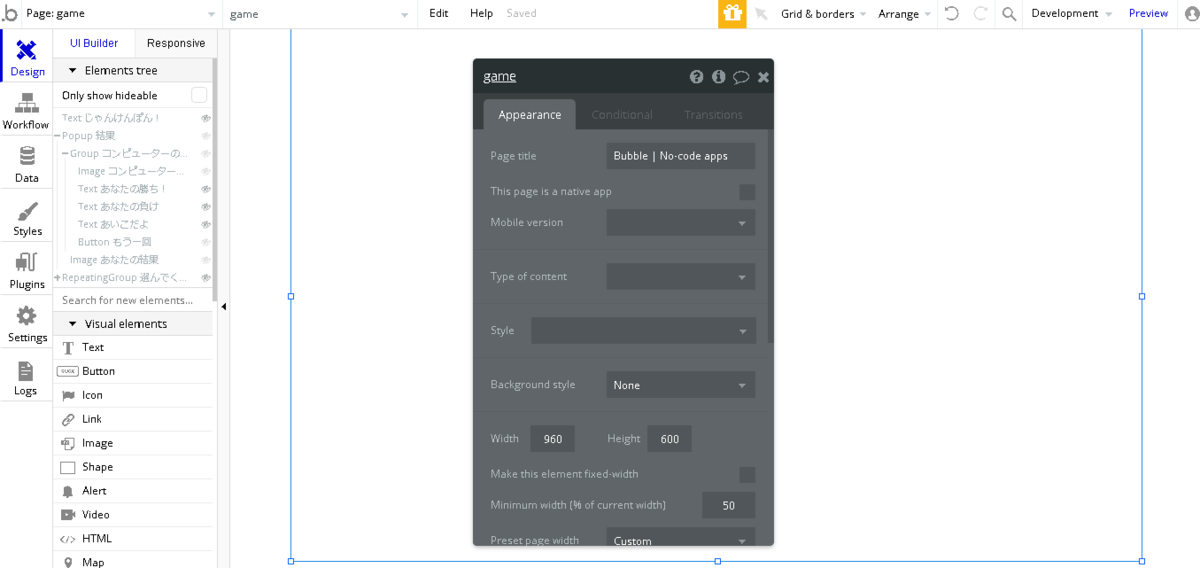Collapse the sidebar with arrow handle

coord(223,307)
